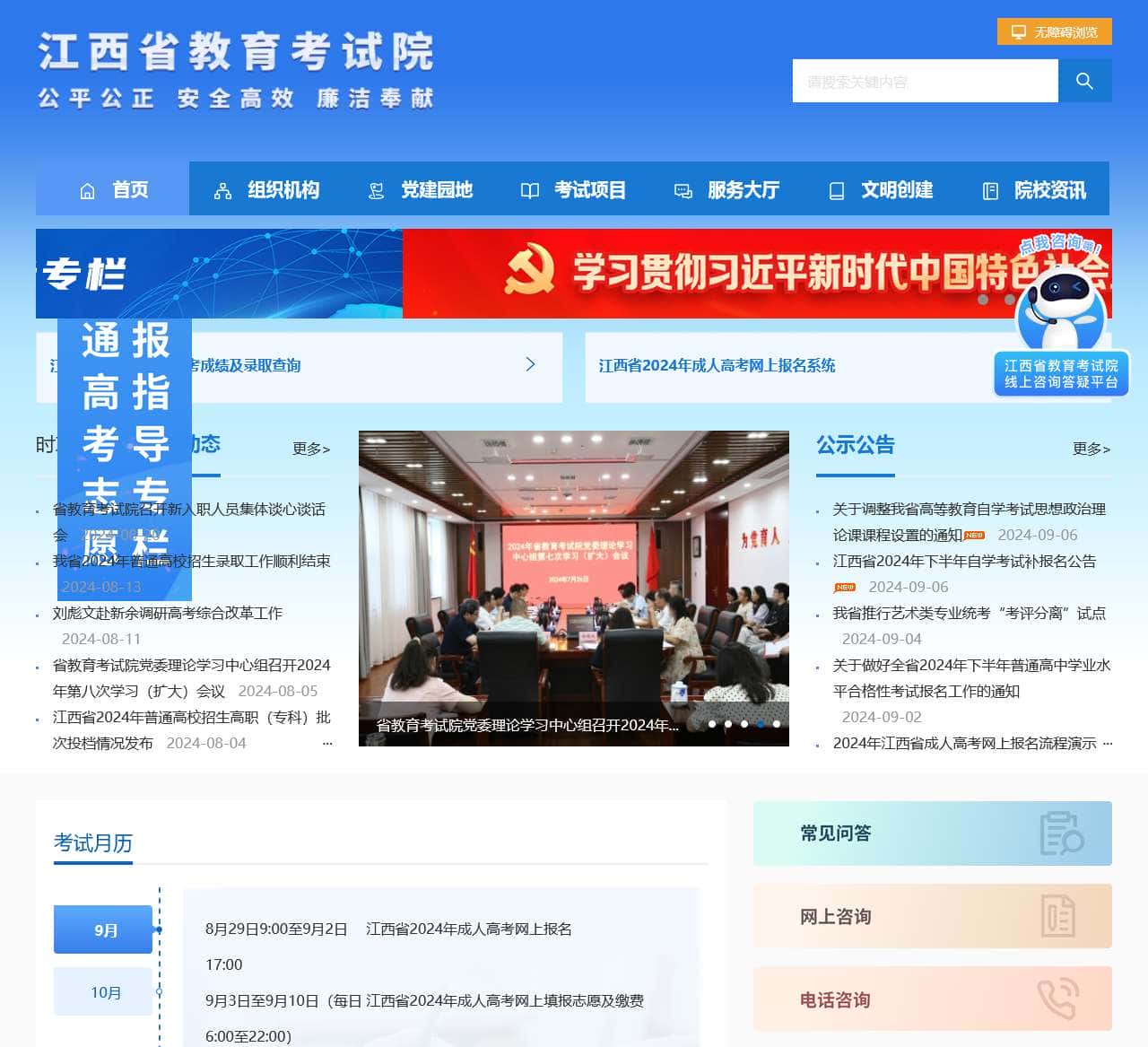Screen dimensions: 1148x1047
Task: Click the ellipsis to expand more news items
Action: (x=326, y=742)
